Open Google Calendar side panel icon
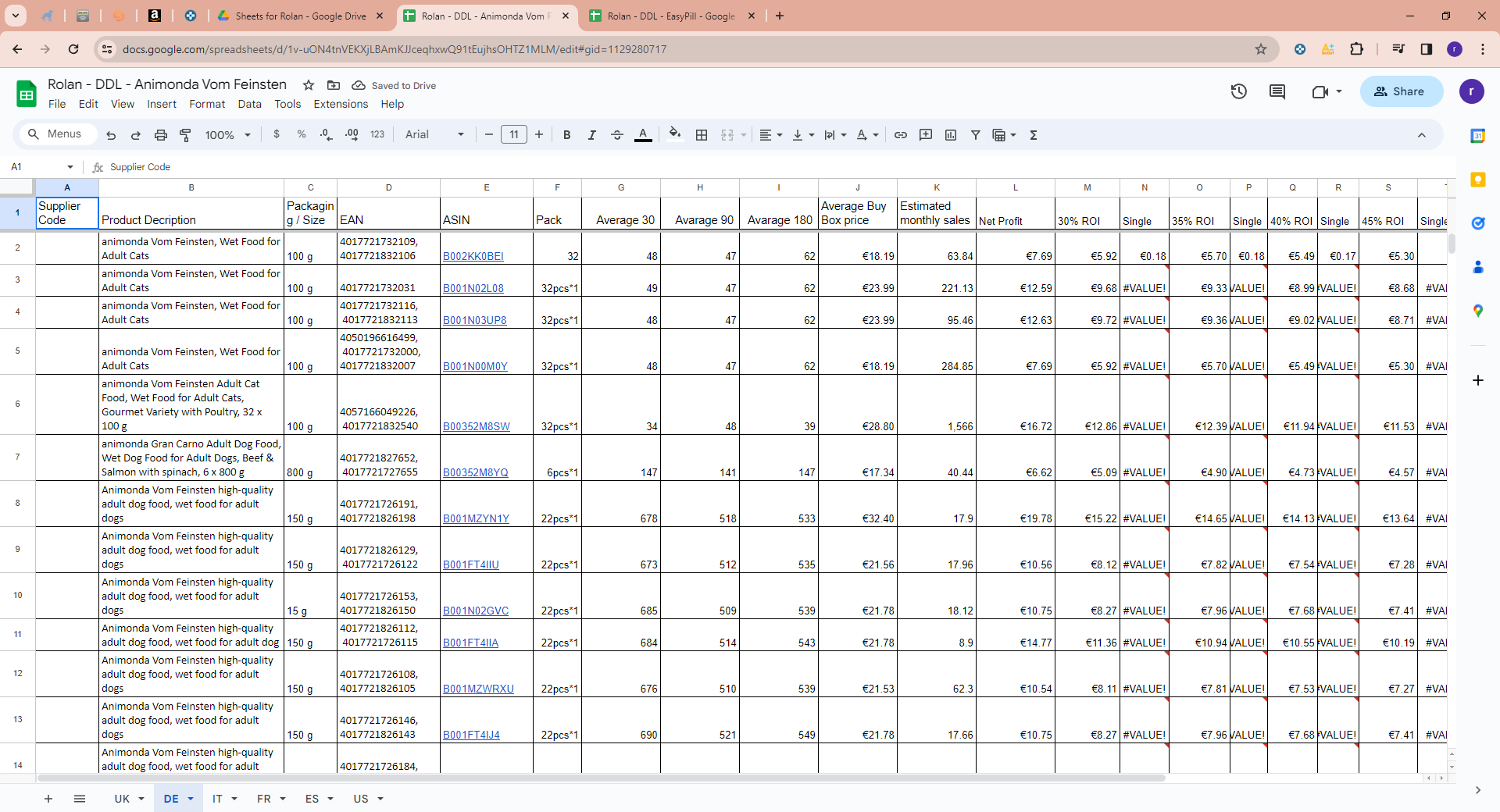 click(1477, 136)
